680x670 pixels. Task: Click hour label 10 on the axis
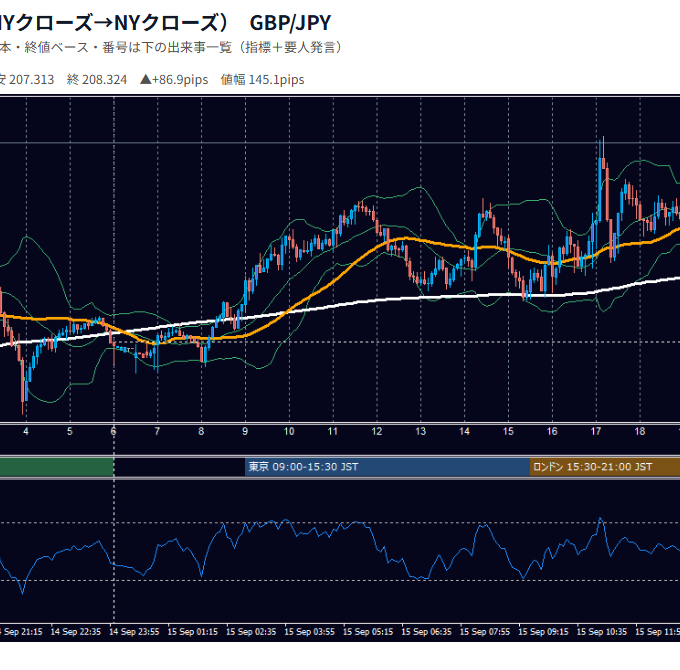(289, 431)
